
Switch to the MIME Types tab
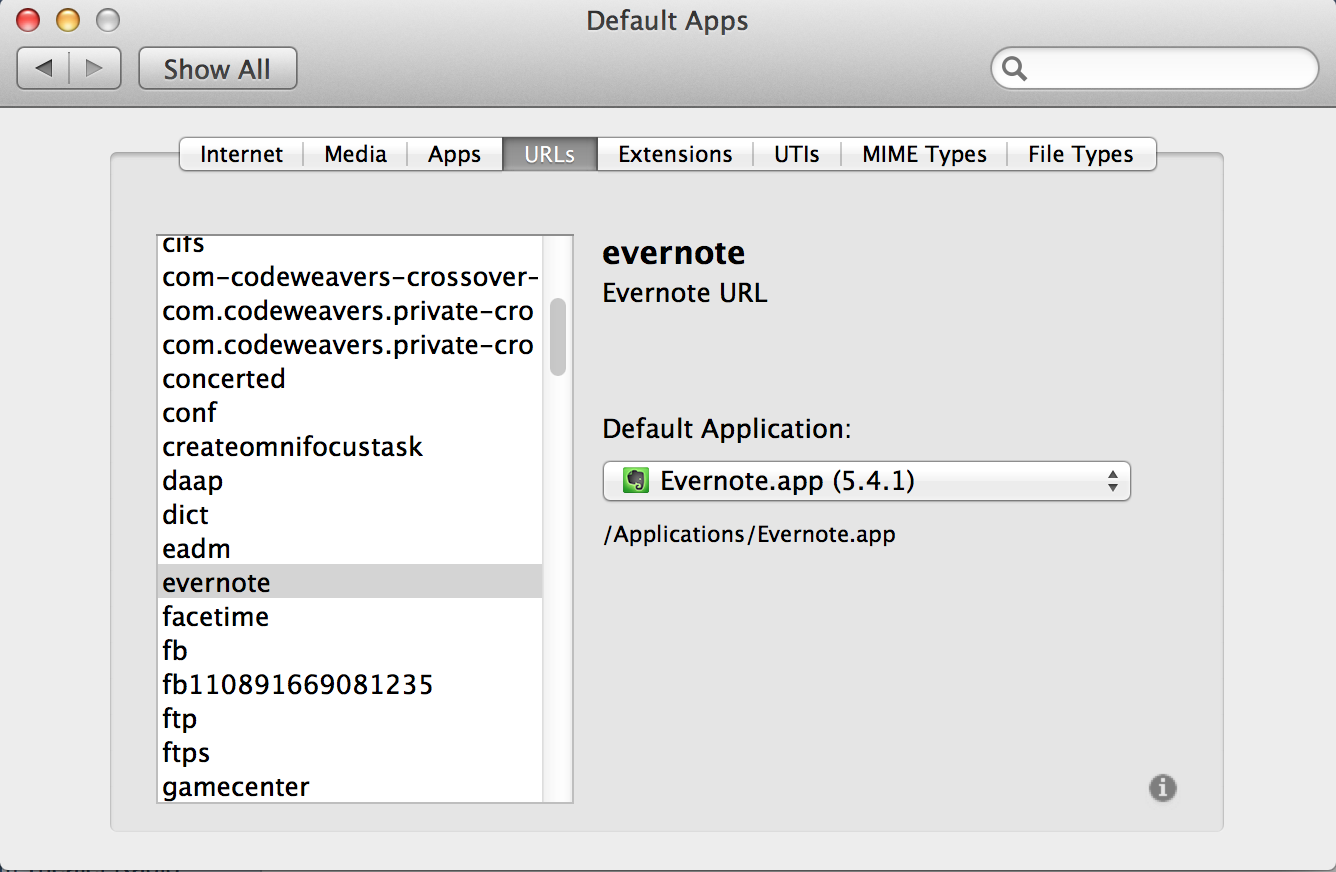(x=924, y=154)
